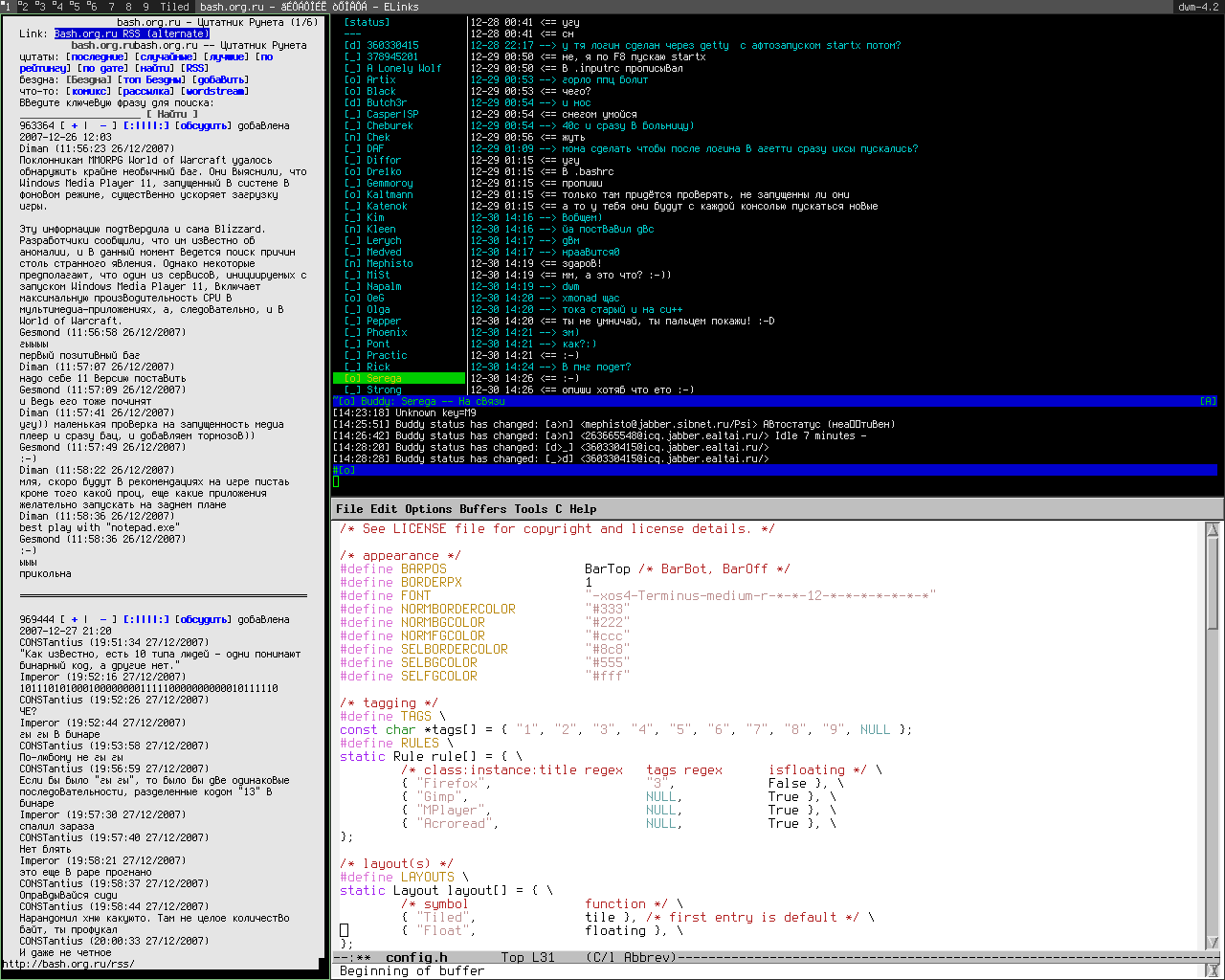Vote plus on quote 969444
Image resolution: width=1225 pixels, height=980 pixels.
pos(74,619)
